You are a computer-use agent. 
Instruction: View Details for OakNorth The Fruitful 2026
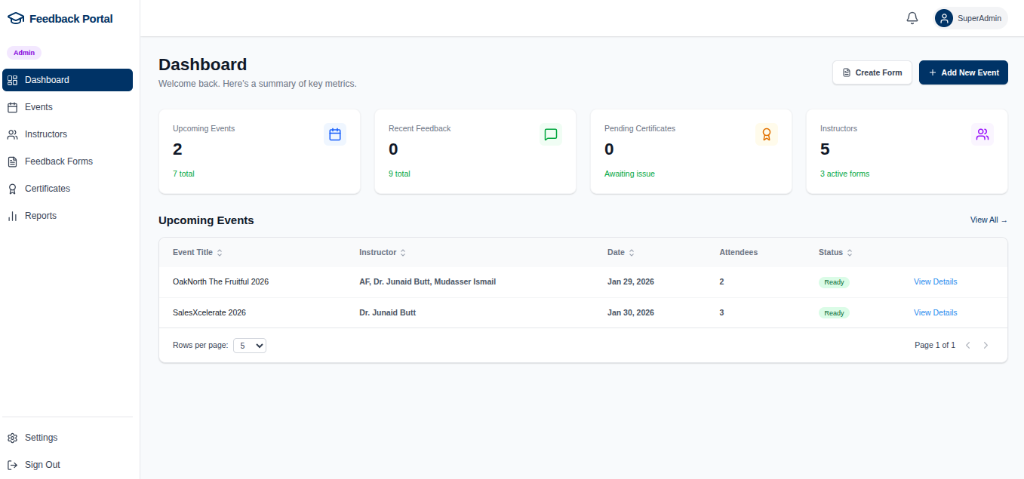pyautogui.click(x=935, y=282)
